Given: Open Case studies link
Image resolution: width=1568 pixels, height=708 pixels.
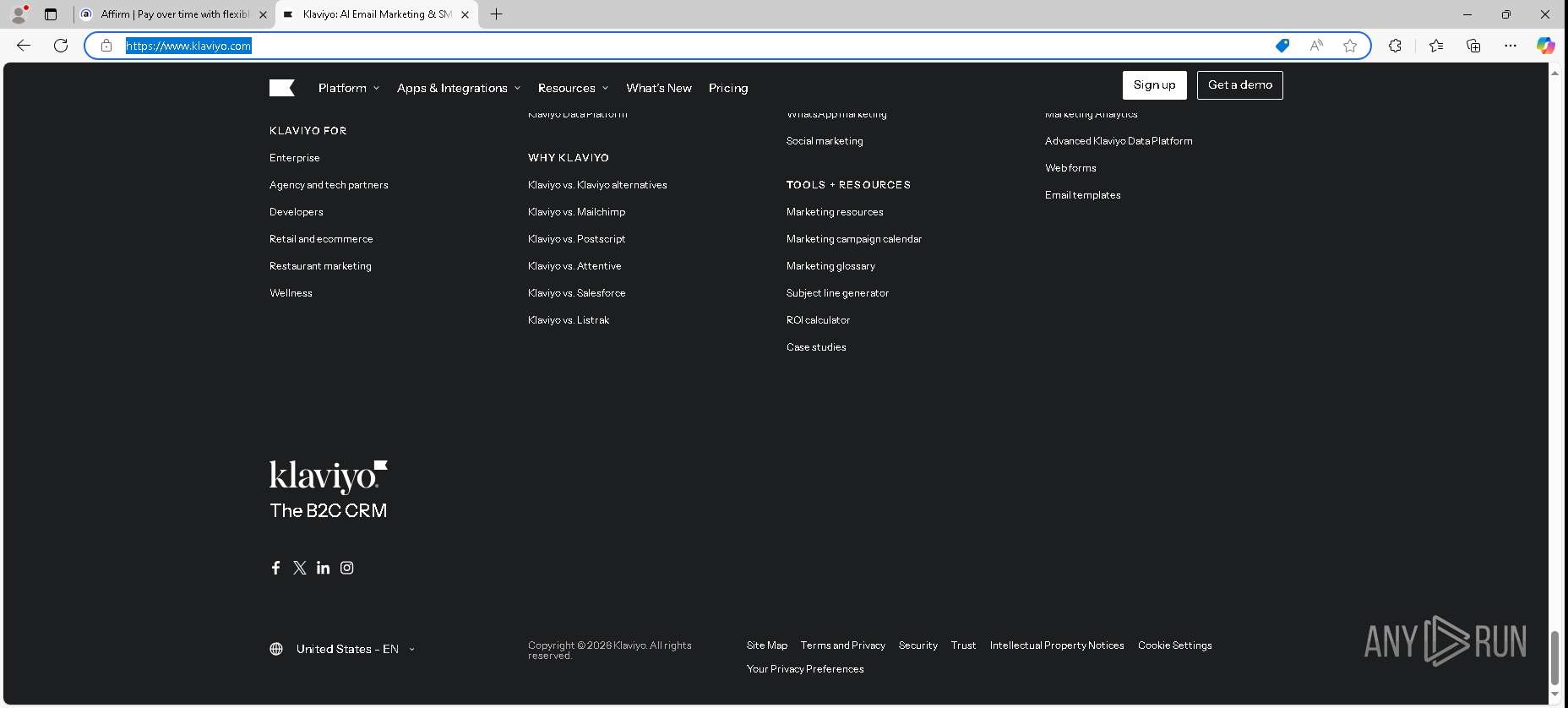Looking at the screenshot, I should coord(816,347).
